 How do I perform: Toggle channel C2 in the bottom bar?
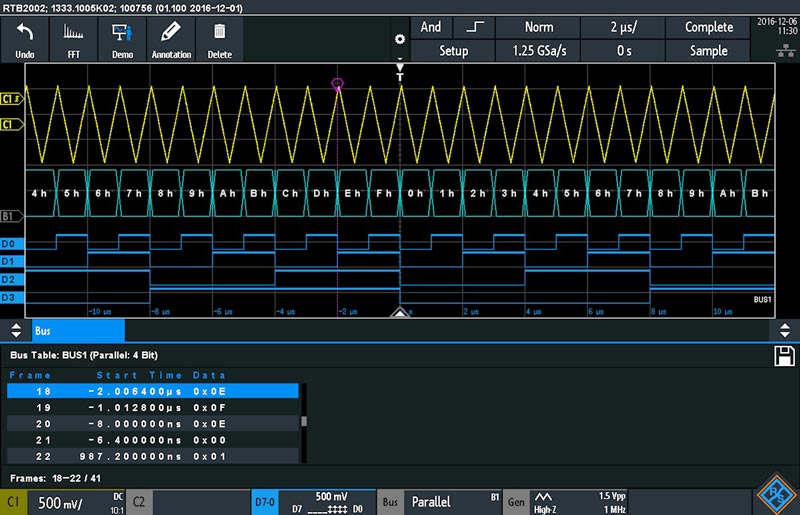click(139, 502)
